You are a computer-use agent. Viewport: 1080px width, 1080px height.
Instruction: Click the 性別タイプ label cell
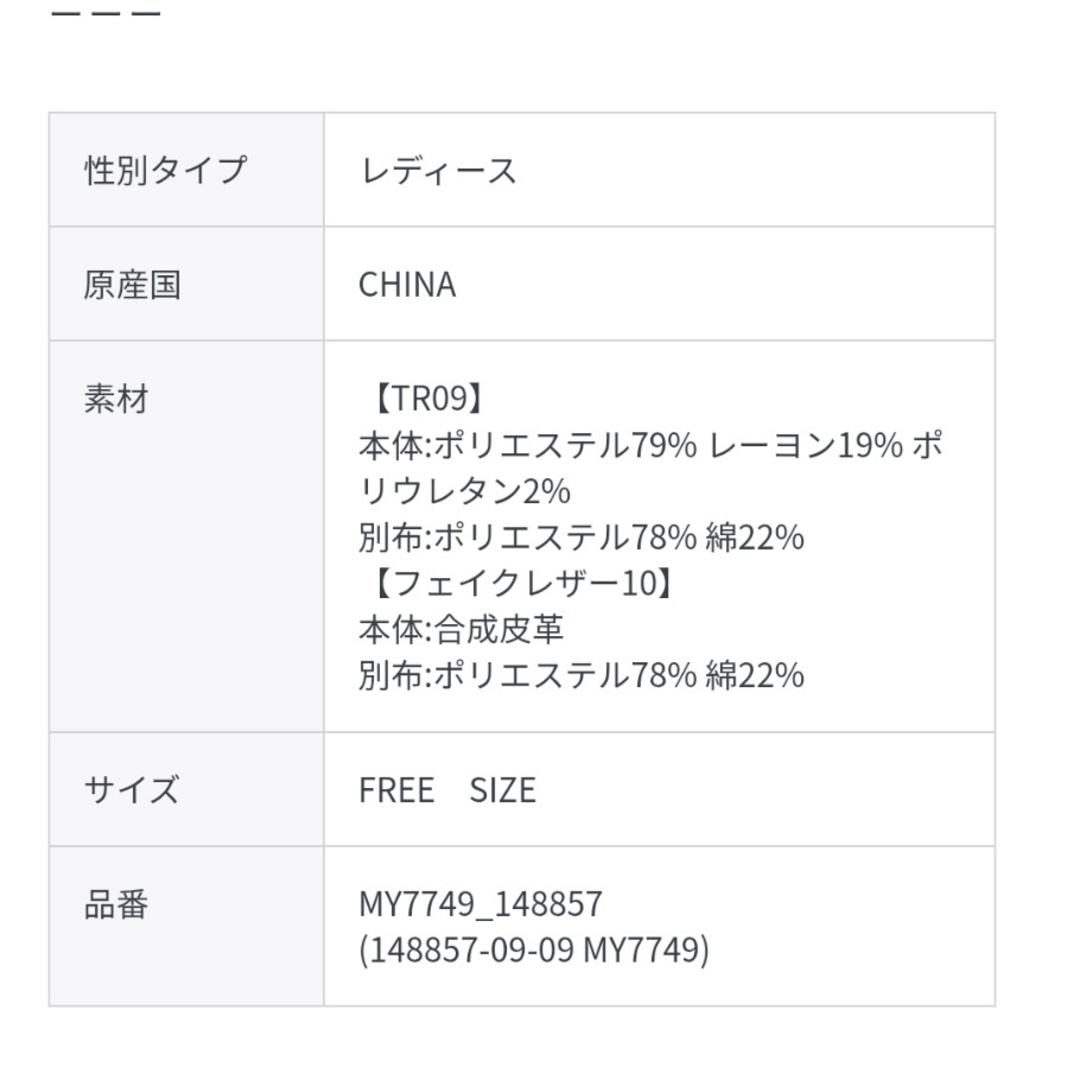point(186,169)
